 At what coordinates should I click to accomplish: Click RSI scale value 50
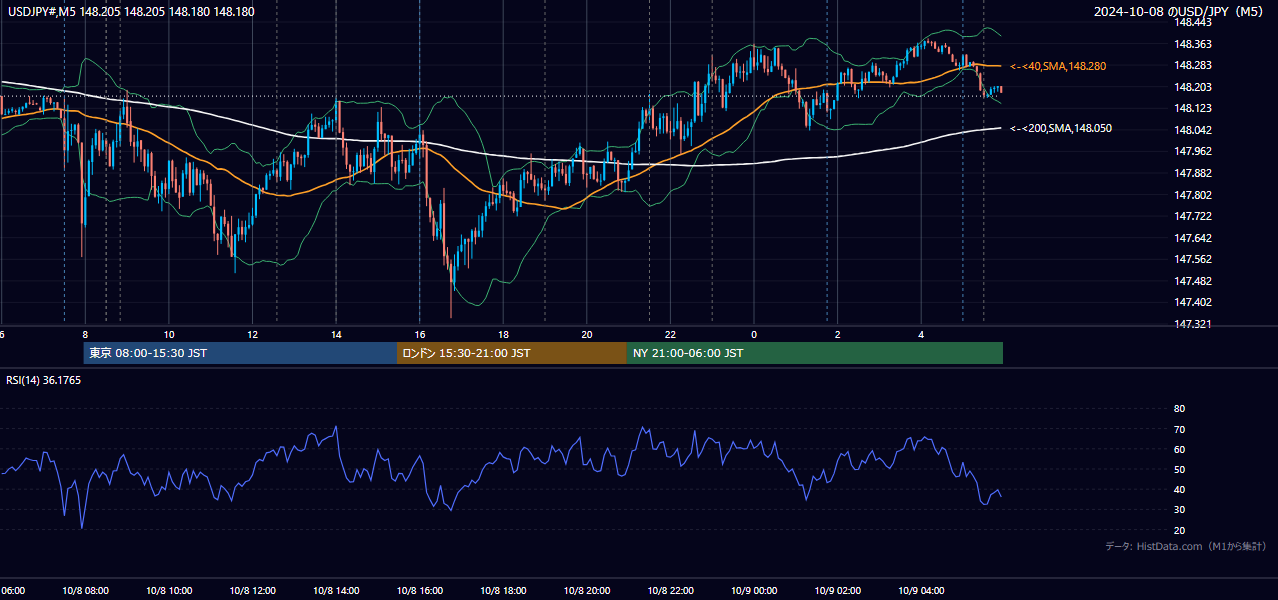pyautogui.click(x=1179, y=469)
